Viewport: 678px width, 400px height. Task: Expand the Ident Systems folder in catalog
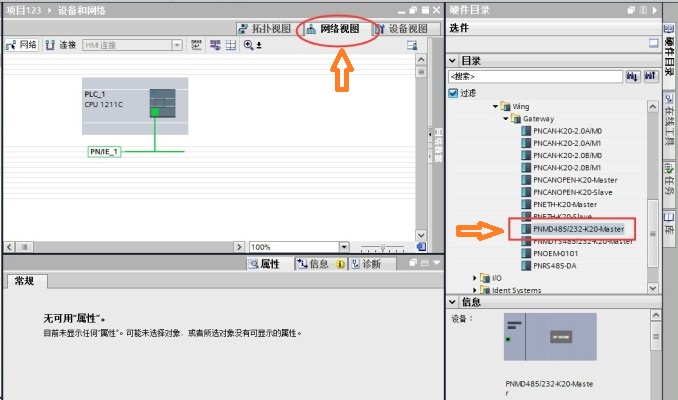pyautogui.click(x=474, y=290)
